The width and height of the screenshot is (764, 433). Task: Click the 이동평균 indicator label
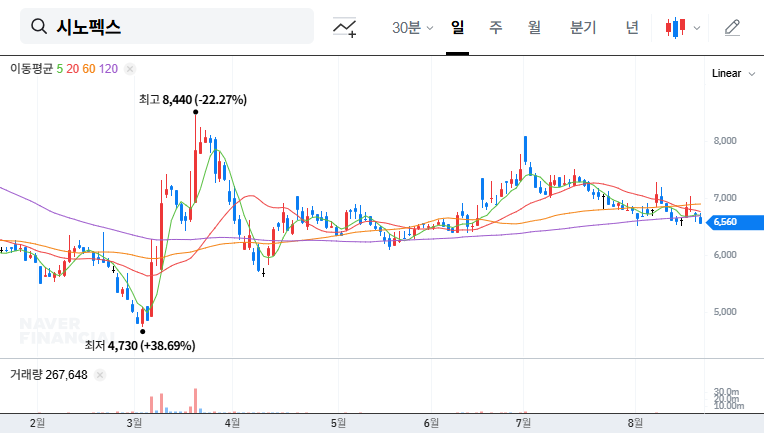[31, 69]
